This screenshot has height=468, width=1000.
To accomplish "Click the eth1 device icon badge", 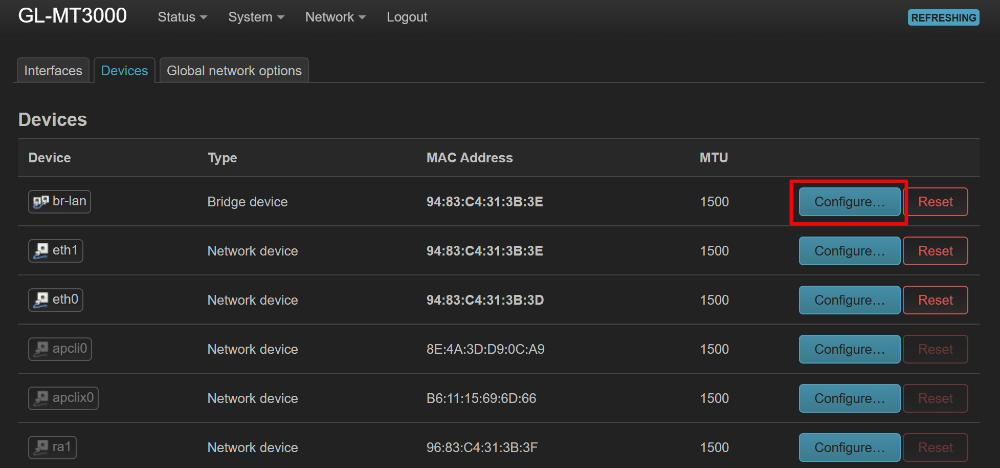I will [55, 250].
